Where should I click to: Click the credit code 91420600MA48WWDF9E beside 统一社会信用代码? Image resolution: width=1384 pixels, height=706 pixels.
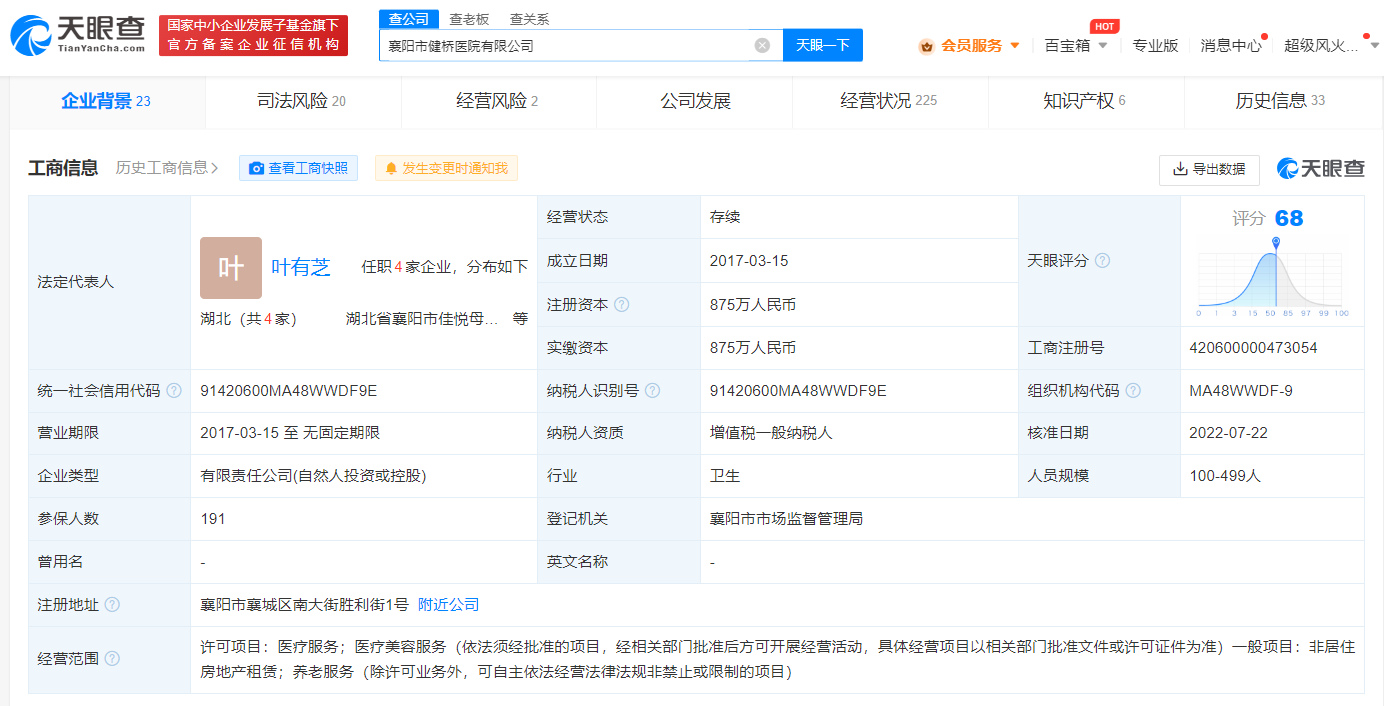[x=288, y=390]
